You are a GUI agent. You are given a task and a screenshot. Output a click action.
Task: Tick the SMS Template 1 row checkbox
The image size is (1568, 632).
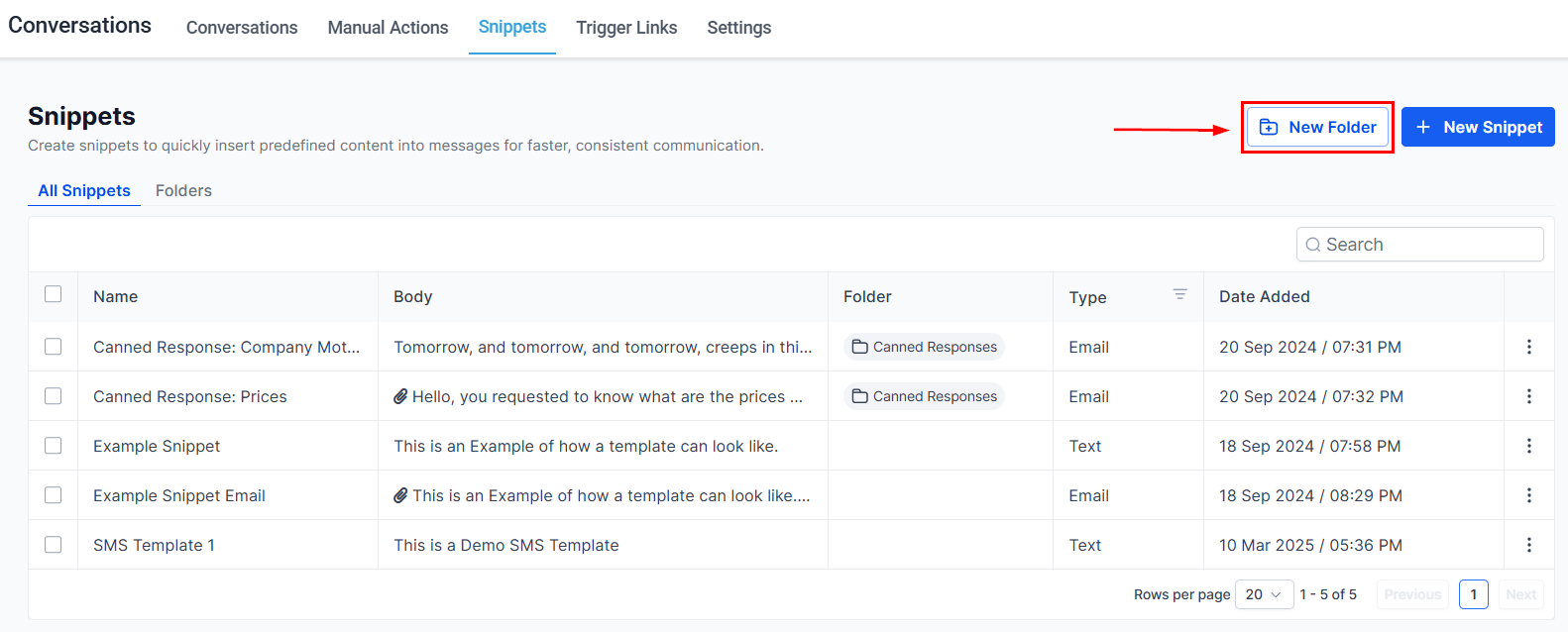[x=54, y=545]
